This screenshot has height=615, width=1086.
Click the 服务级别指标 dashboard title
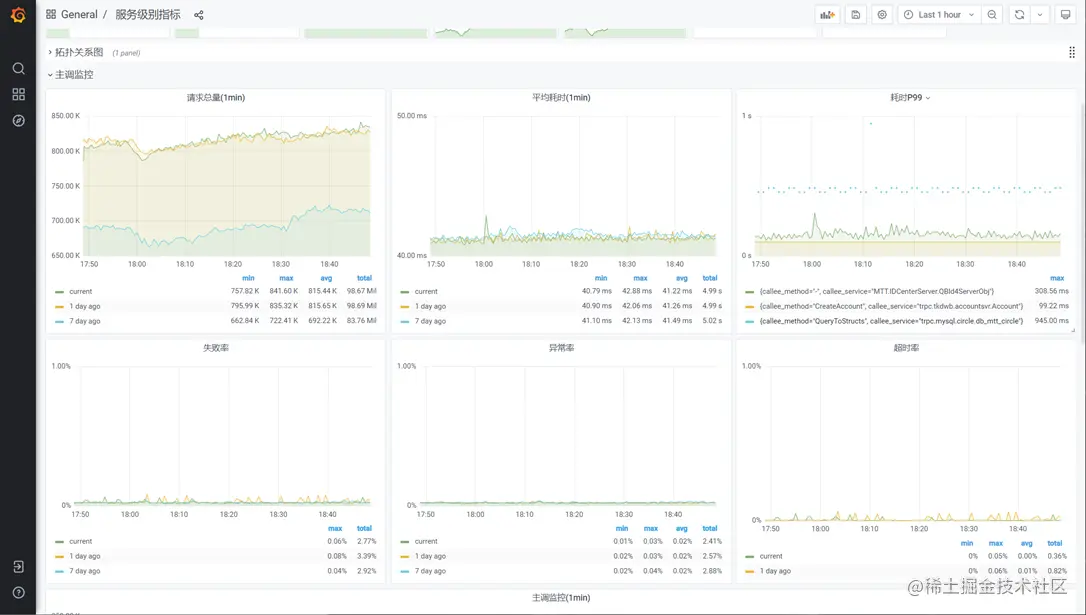click(148, 15)
